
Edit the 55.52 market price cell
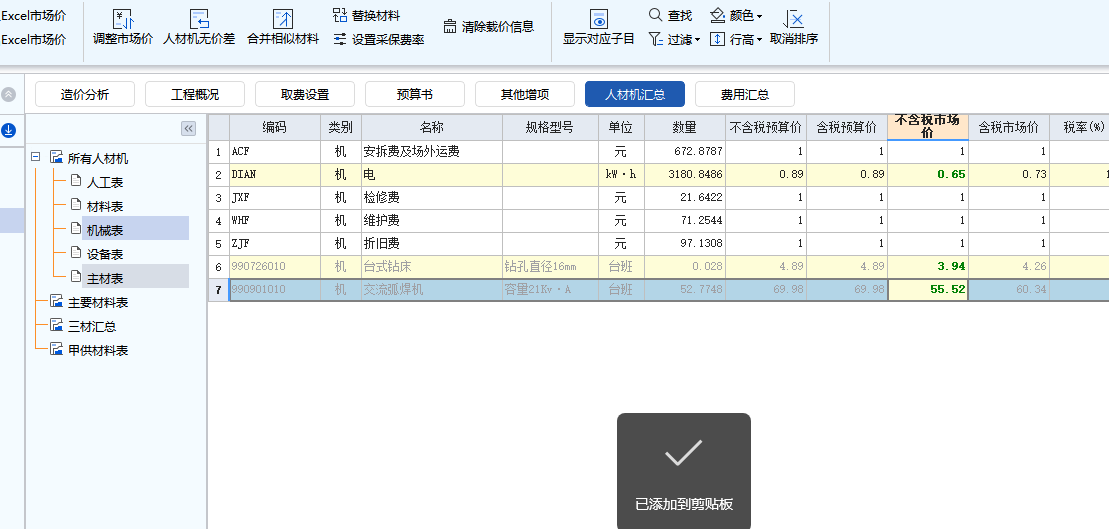(928, 290)
